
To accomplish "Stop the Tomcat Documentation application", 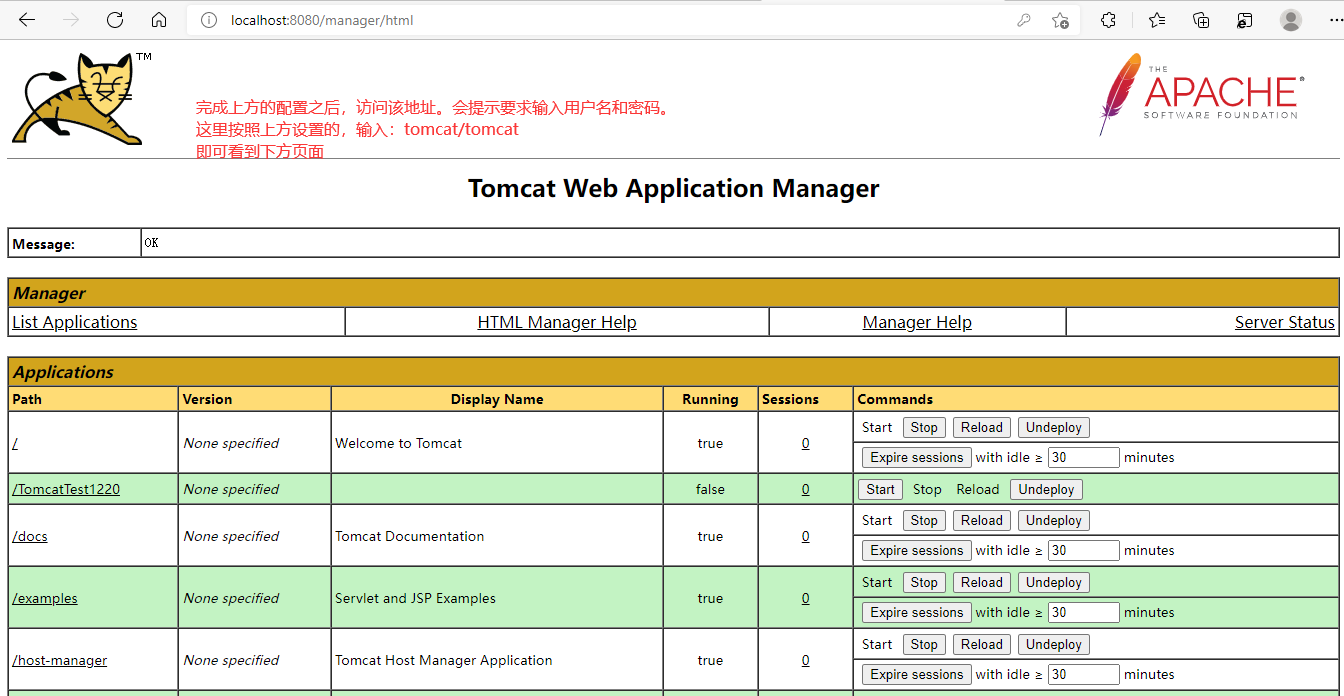I will pos(924,520).
